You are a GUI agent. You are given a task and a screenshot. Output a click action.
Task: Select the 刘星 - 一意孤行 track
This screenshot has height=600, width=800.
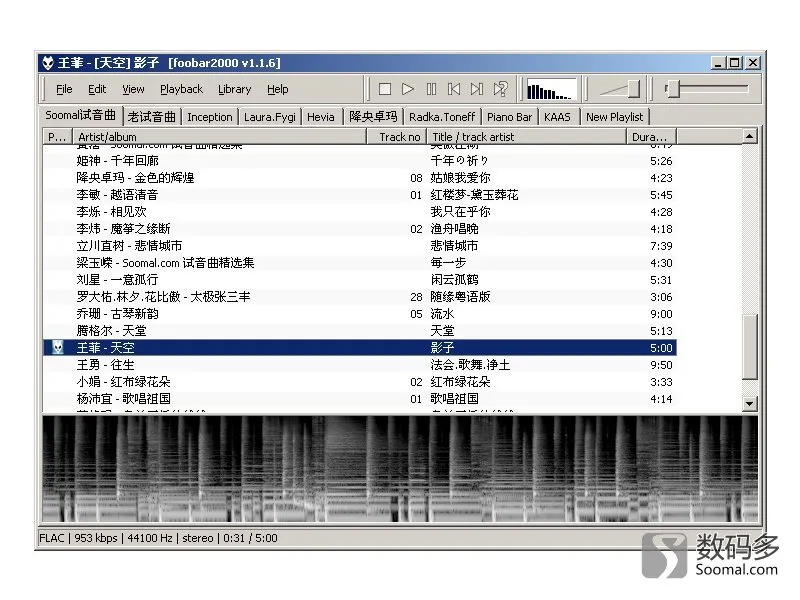click(x=360, y=280)
